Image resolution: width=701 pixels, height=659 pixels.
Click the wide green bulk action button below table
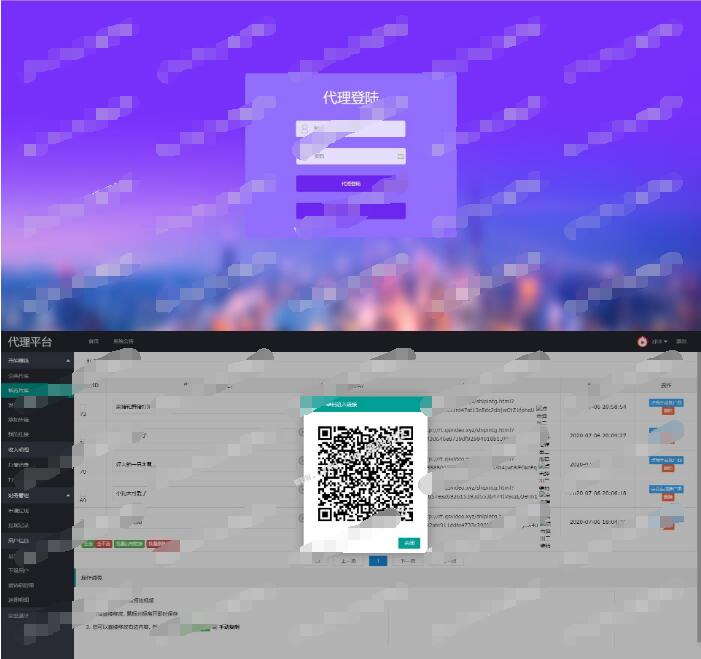click(x=129, y=544)
